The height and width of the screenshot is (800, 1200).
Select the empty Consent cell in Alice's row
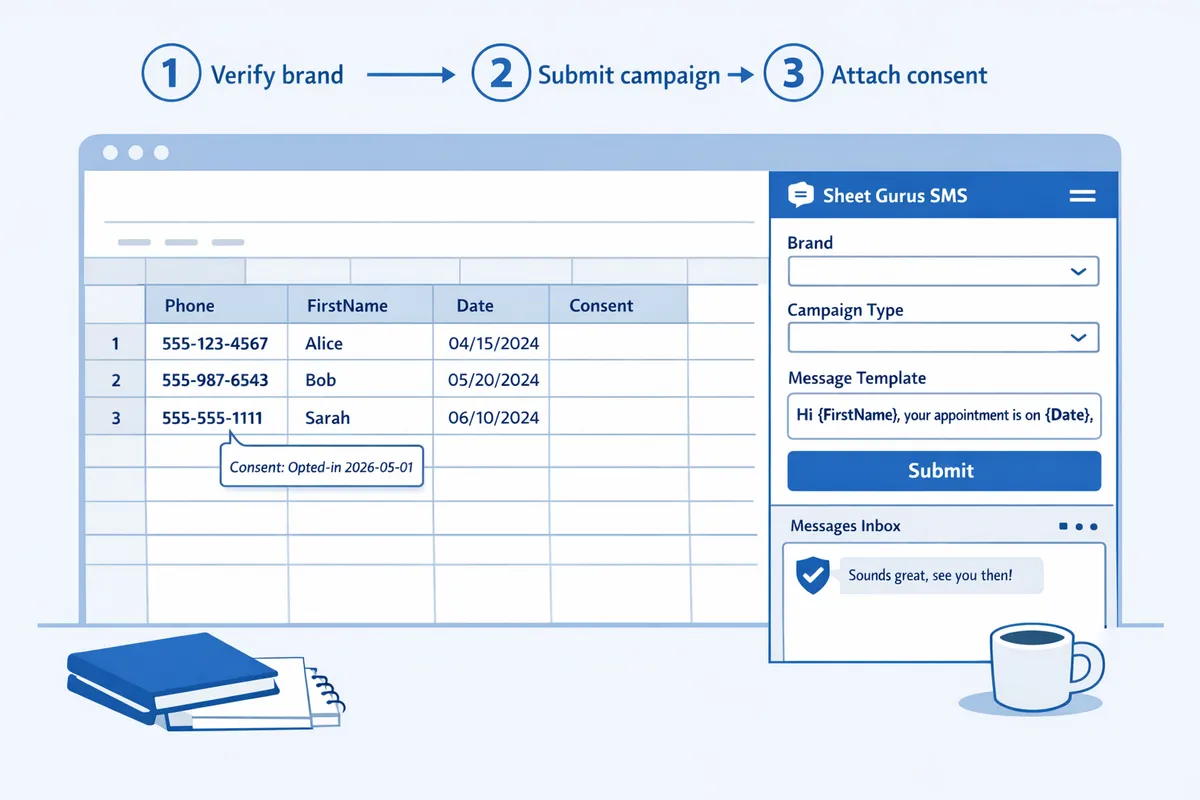click(618, 343)
